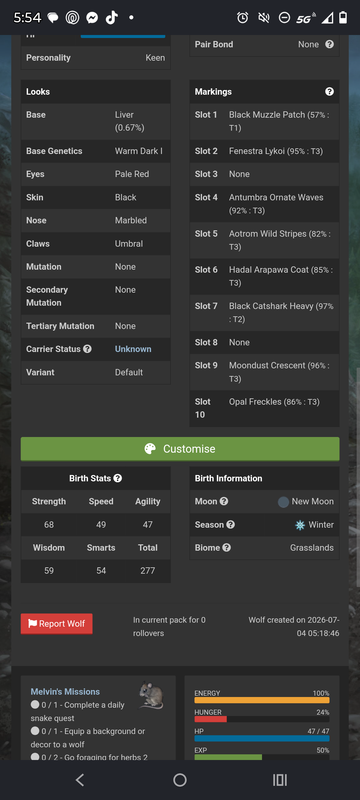Viewport: 360px width, 800px height.
Task: Tap the Season help question mark
Action: click(x=230, y=524)
